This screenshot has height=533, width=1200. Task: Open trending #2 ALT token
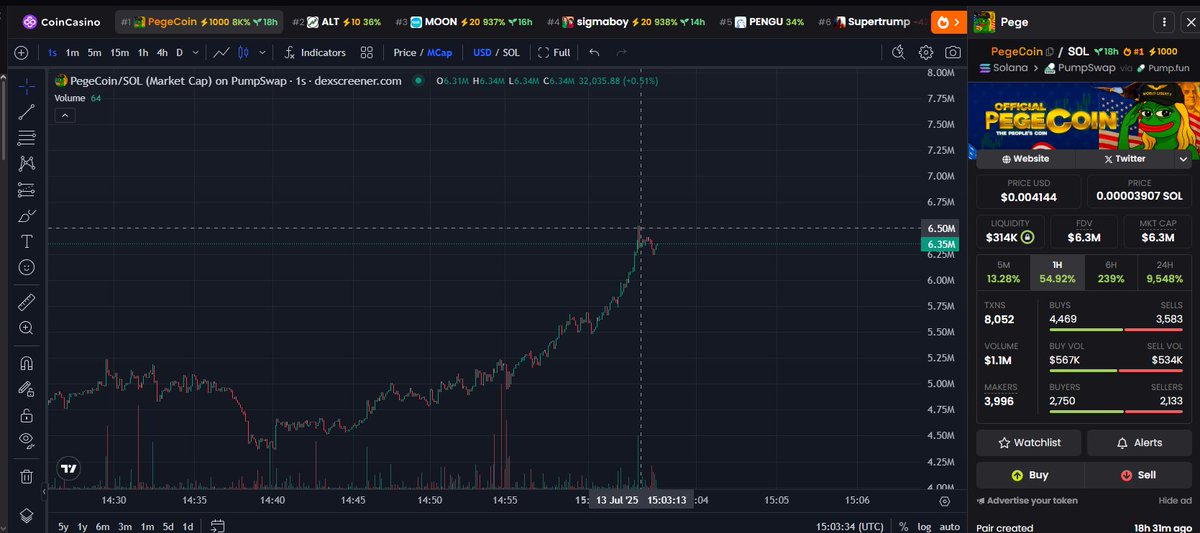tap(336, 21)
